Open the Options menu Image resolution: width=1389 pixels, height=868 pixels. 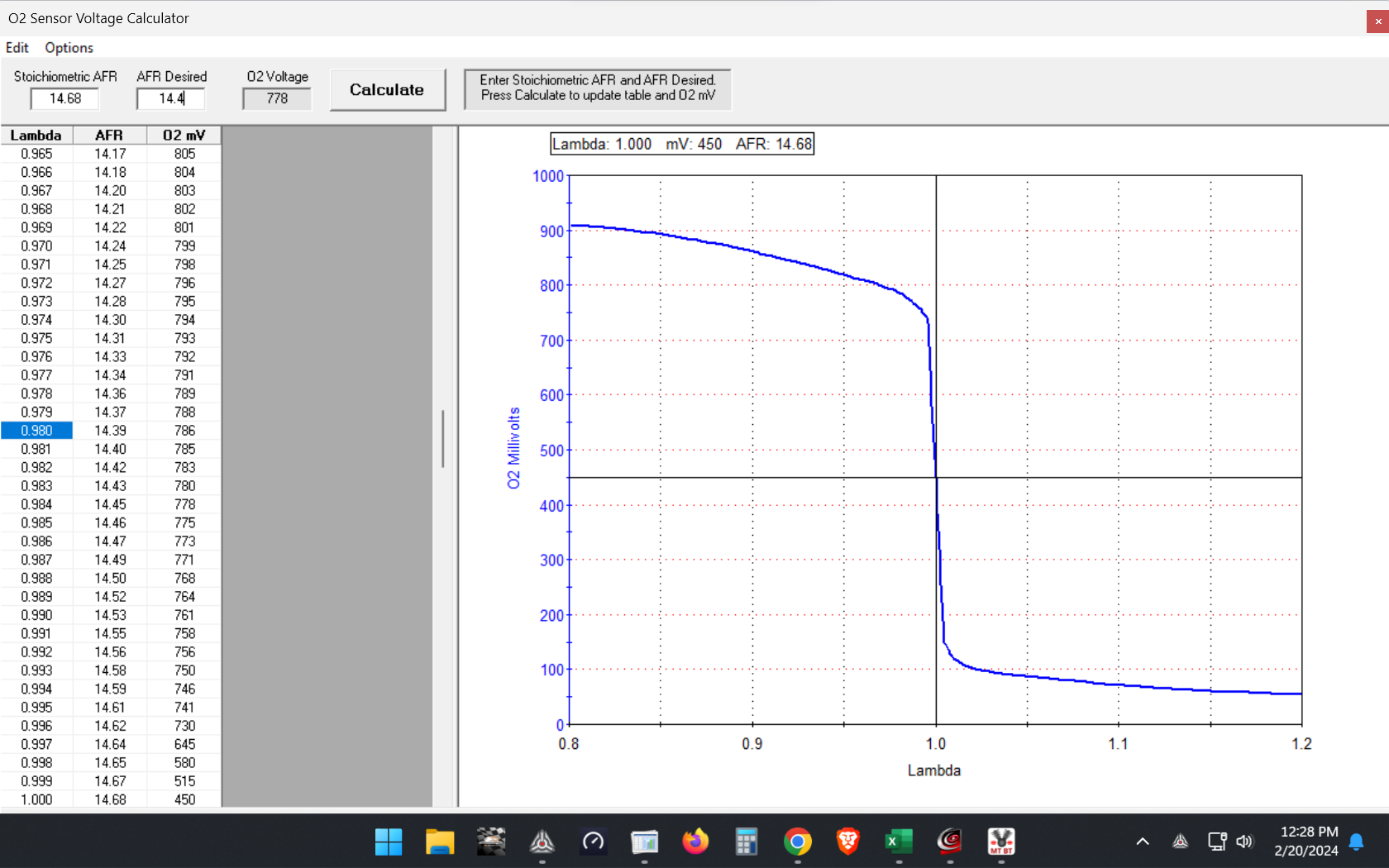69,48
